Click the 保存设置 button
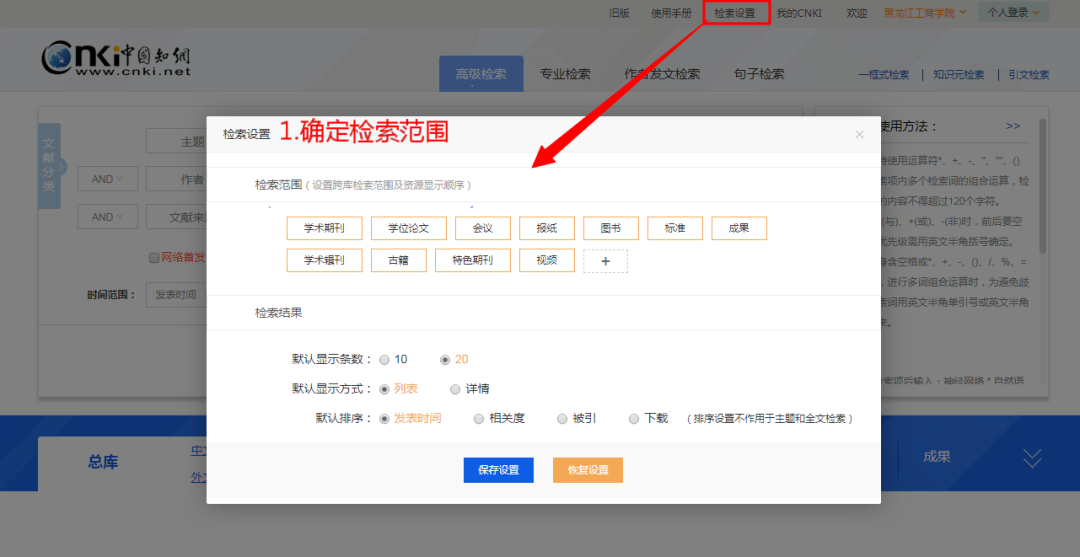This screenshot has width=1080, height=557. [x=498, y=470]
